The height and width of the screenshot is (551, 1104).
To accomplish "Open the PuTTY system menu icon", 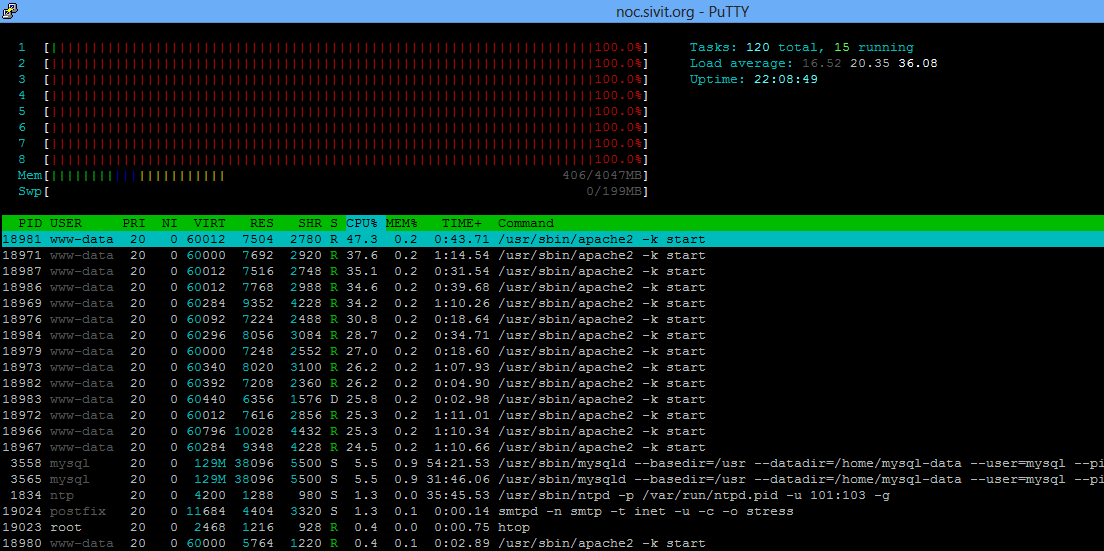I will point(10,11).
